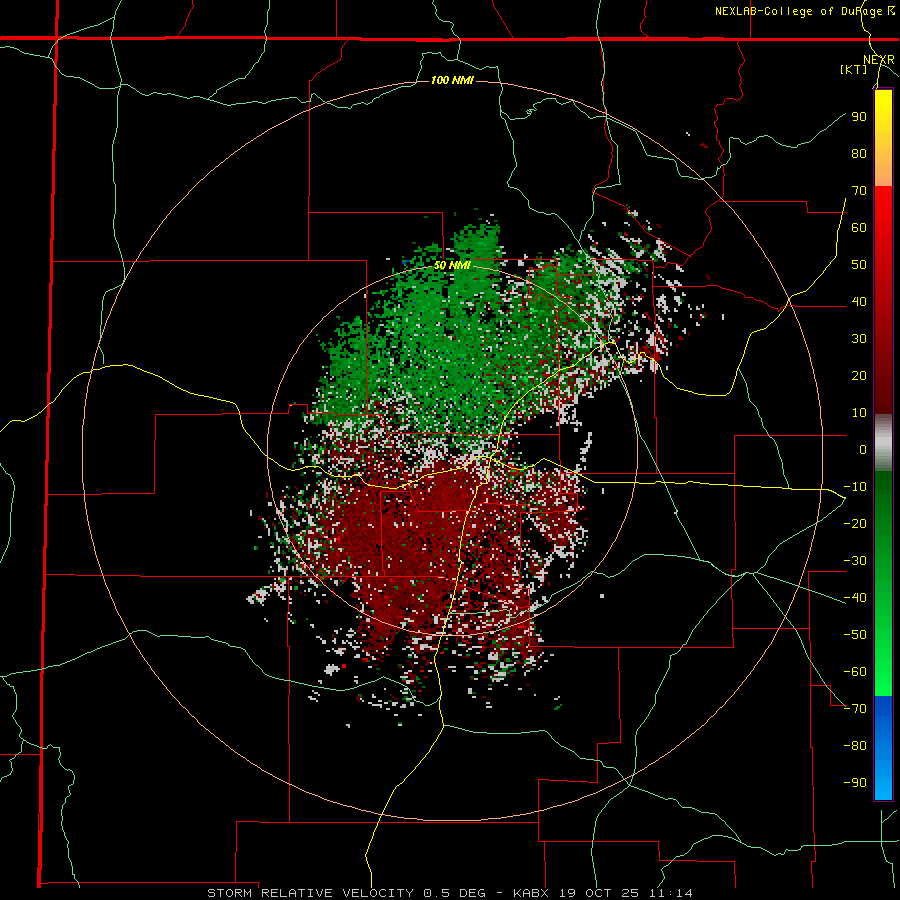Click the -20 value on the velocity scale
The height and width of the screenshot is (900, 900).
coord(855,523)
